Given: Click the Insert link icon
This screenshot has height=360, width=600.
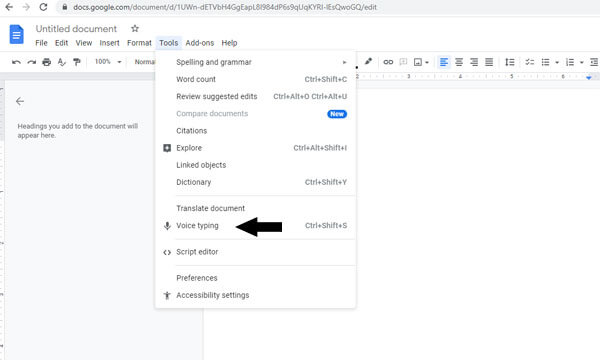Looking at the screenshot, I should 388,62.
